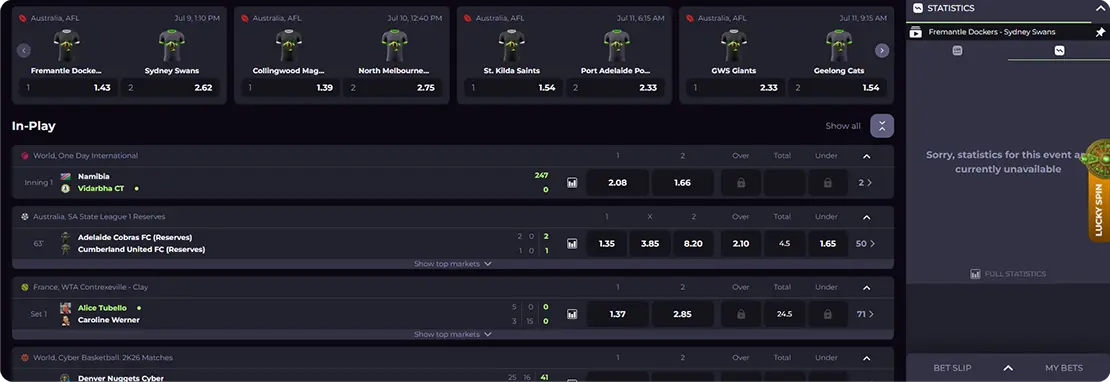This screenshot has height=382, width=1110.
Task: Collapse Australia SA State League section
Action: (866, 217)
